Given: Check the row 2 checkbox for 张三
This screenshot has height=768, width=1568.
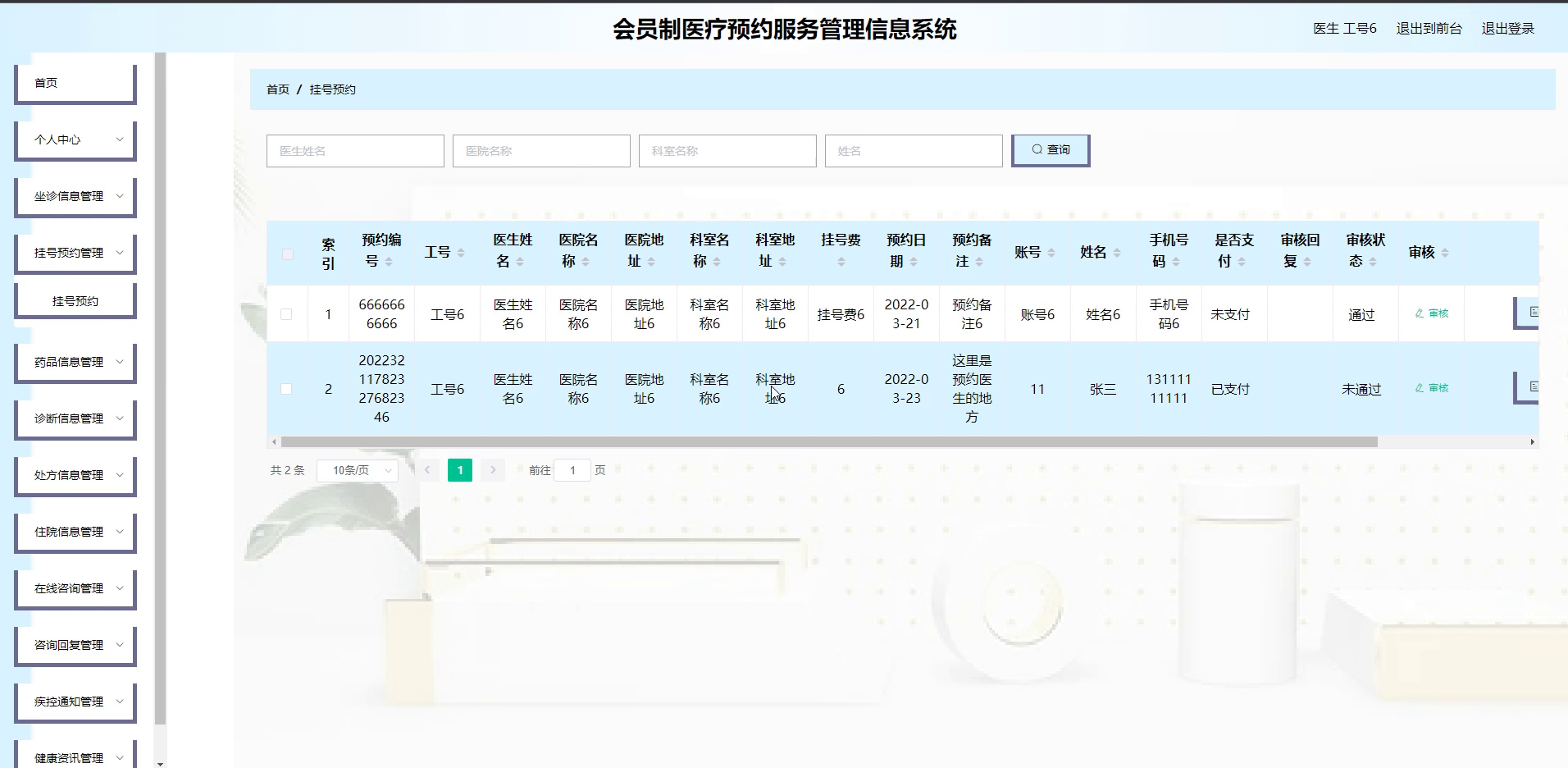Looking at the screenshot, I should [286, 389].
